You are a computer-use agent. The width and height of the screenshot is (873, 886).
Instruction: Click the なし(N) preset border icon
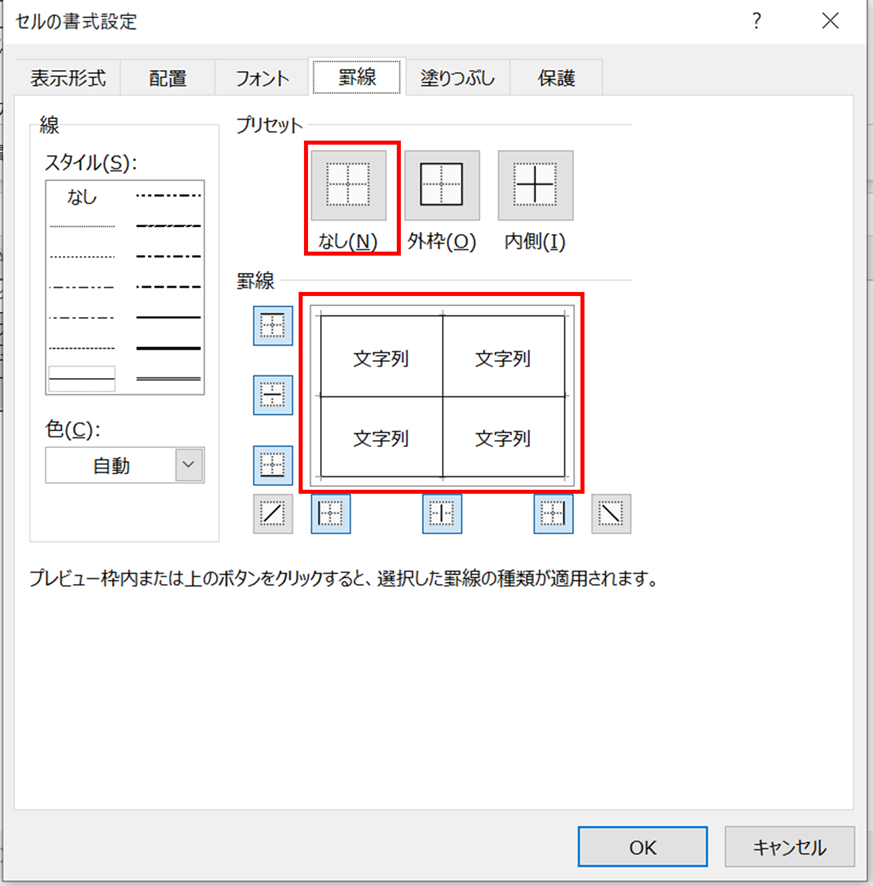tap(348, 185)
